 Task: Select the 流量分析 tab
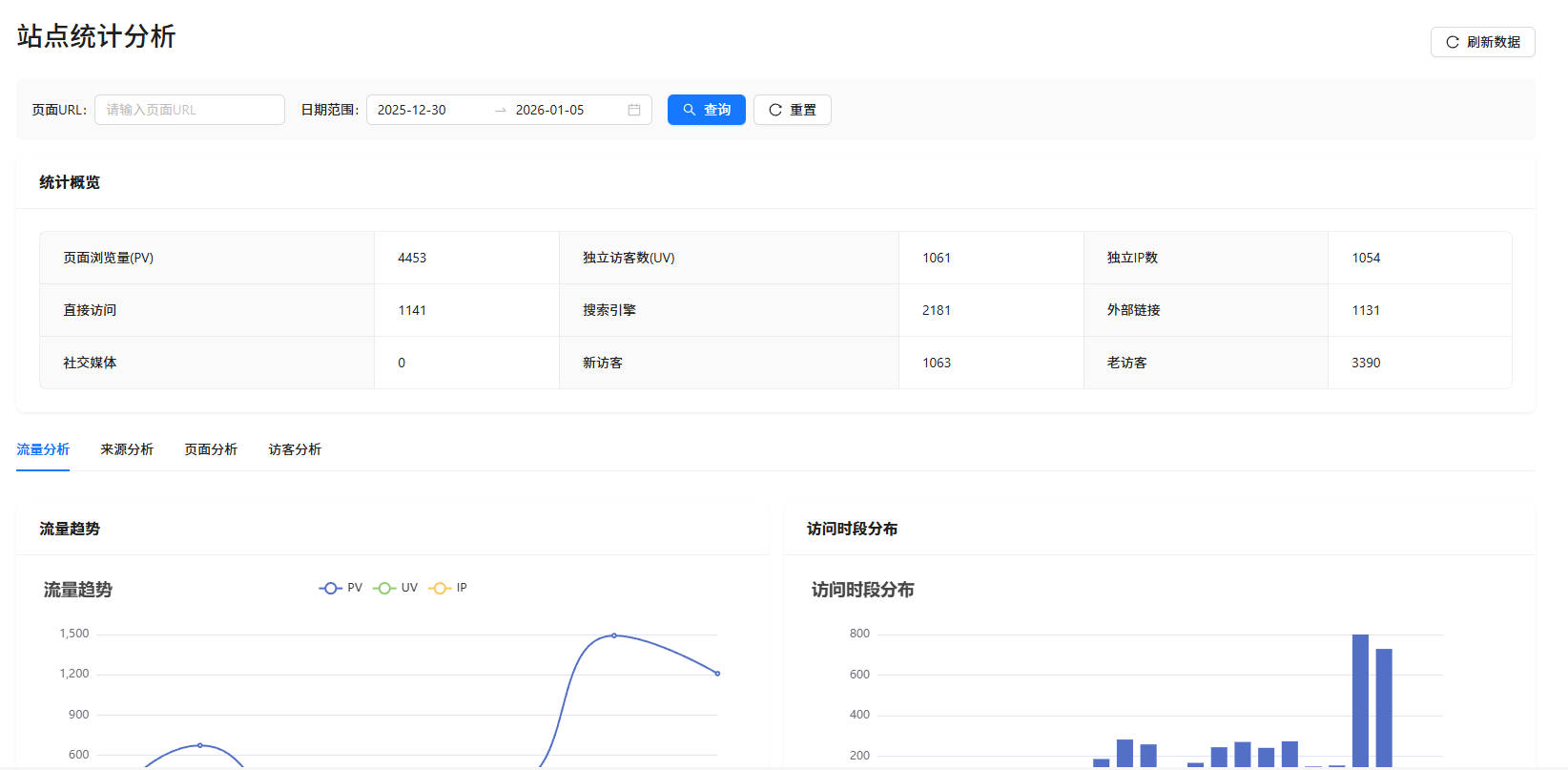[43, 449]
